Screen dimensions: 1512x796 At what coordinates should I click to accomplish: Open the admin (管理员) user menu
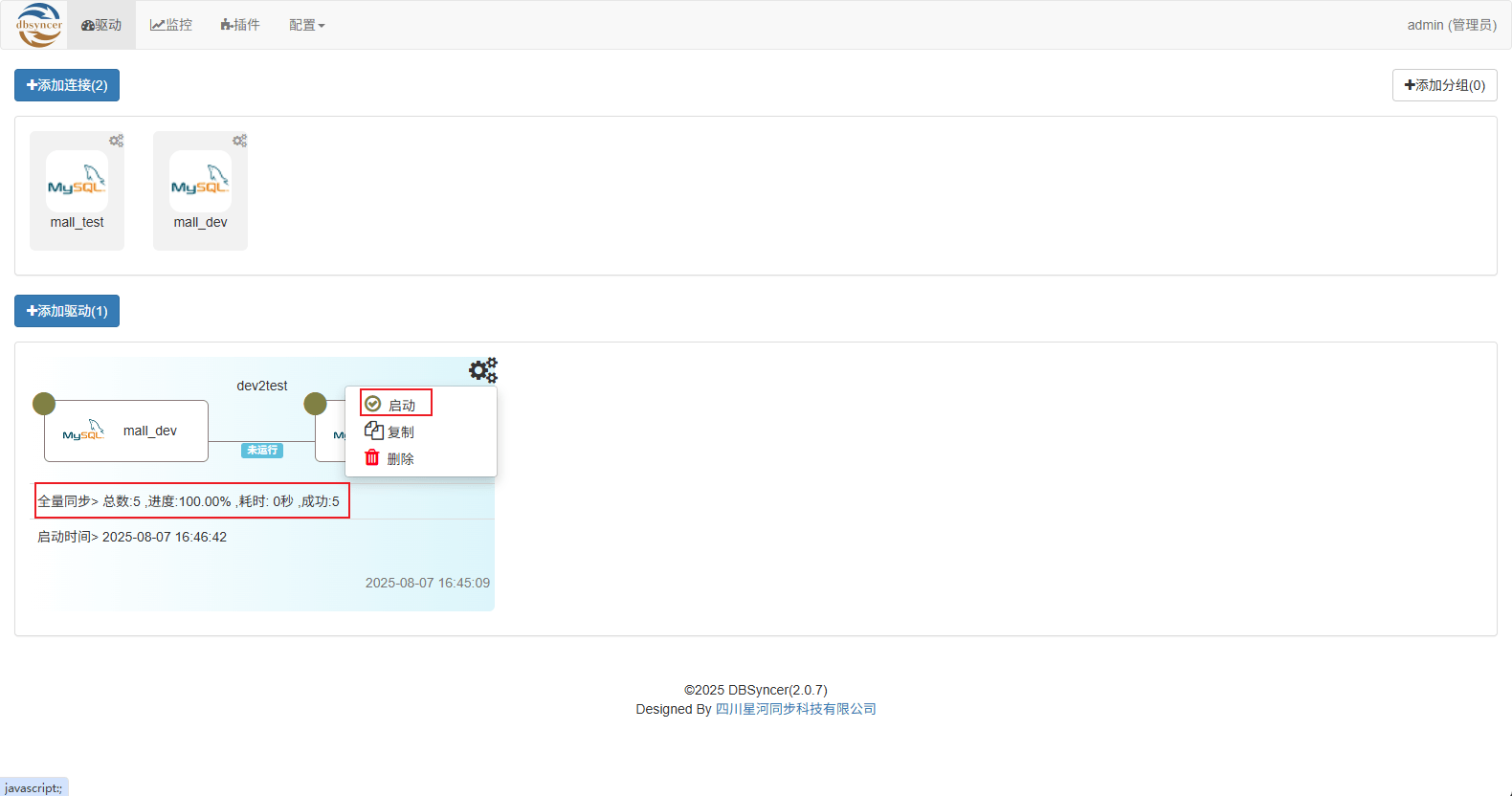pyautogui.click(x=1451, y=25)
